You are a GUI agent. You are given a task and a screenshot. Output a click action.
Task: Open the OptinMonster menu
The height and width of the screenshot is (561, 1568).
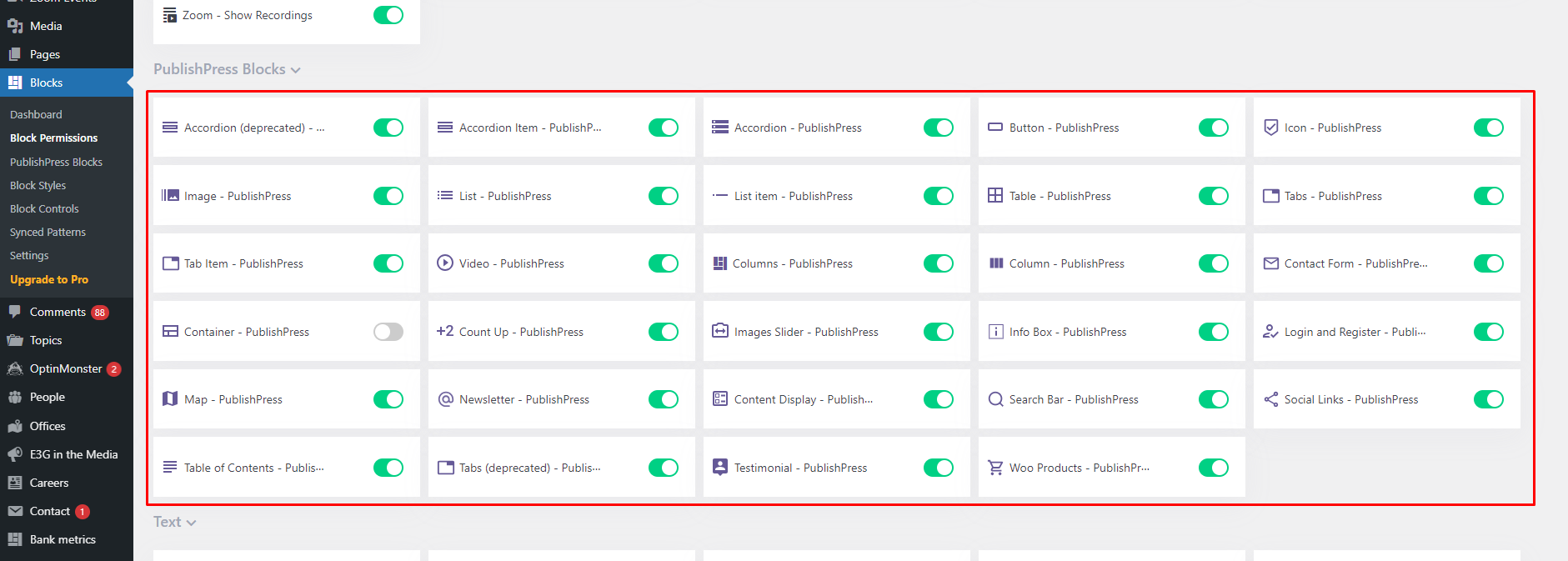67,368
